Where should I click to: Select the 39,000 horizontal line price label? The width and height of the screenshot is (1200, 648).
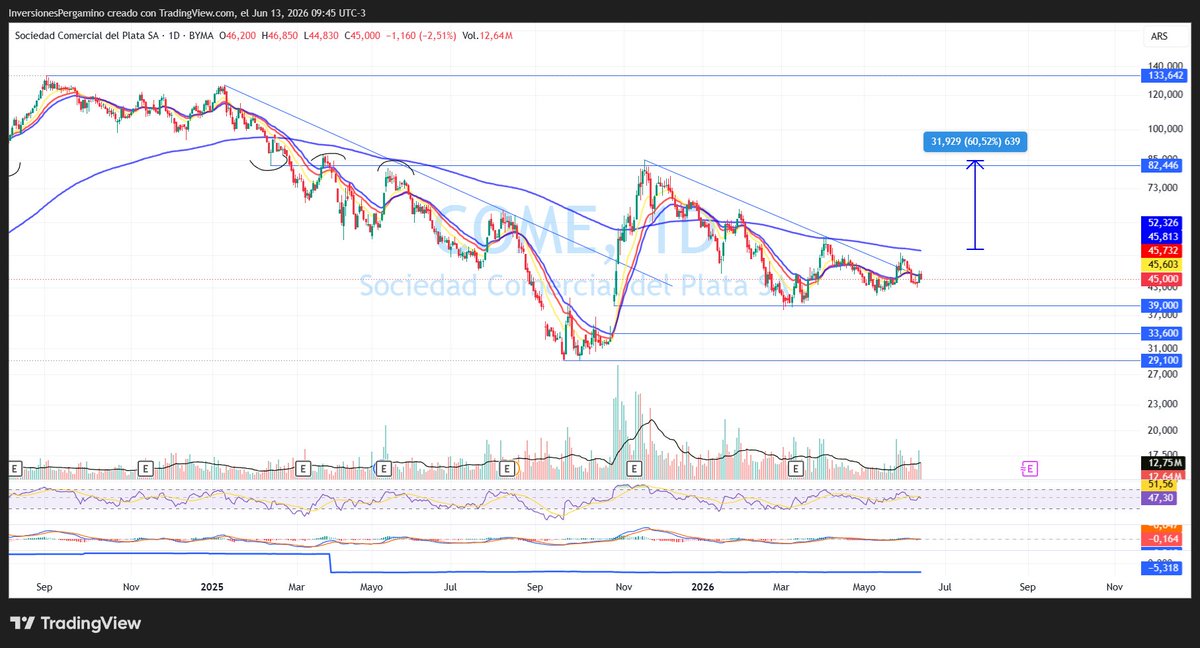pyautogui.click(x=1165, y=305)
